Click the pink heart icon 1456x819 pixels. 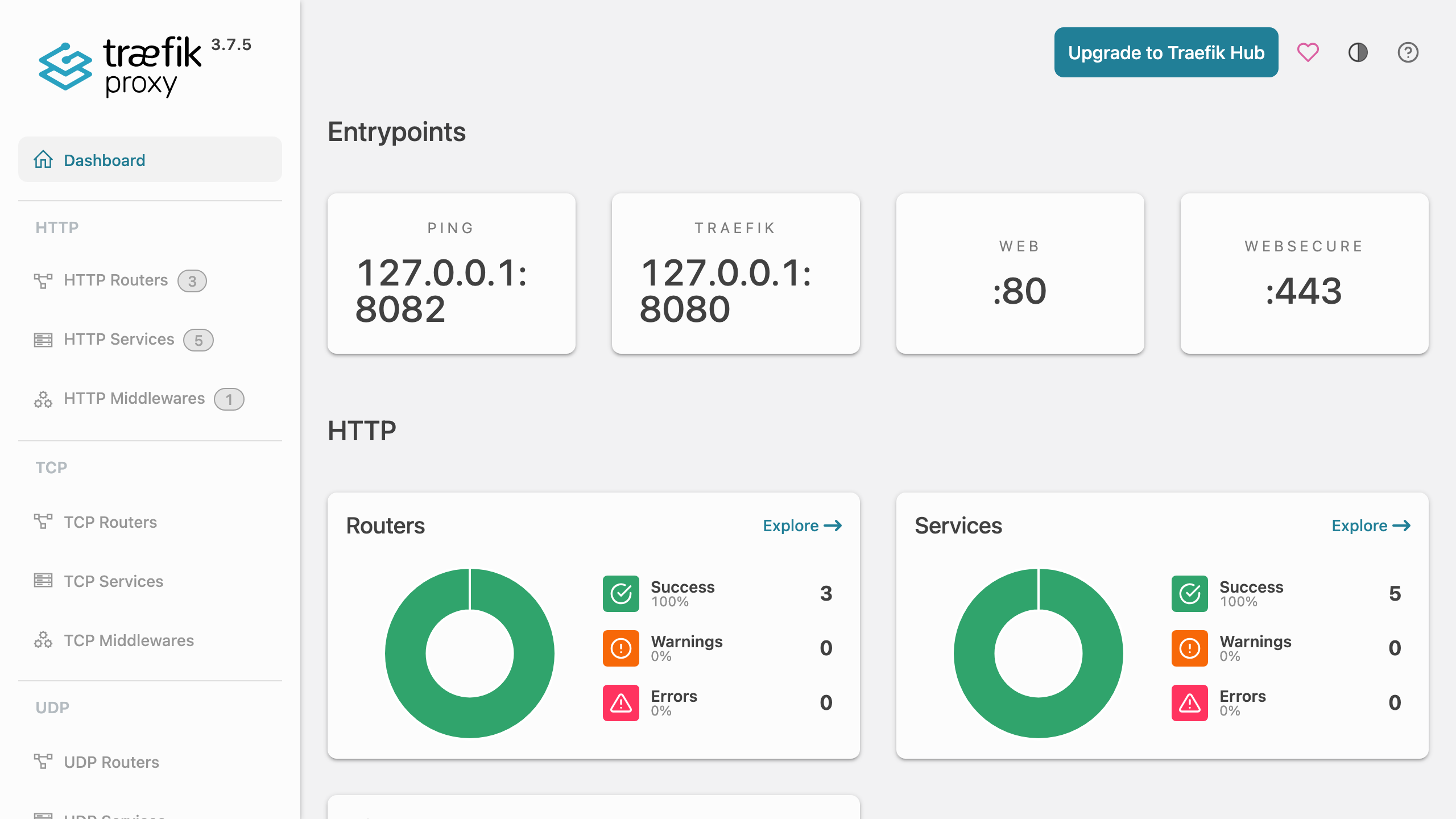click(x=1308, y=52)
